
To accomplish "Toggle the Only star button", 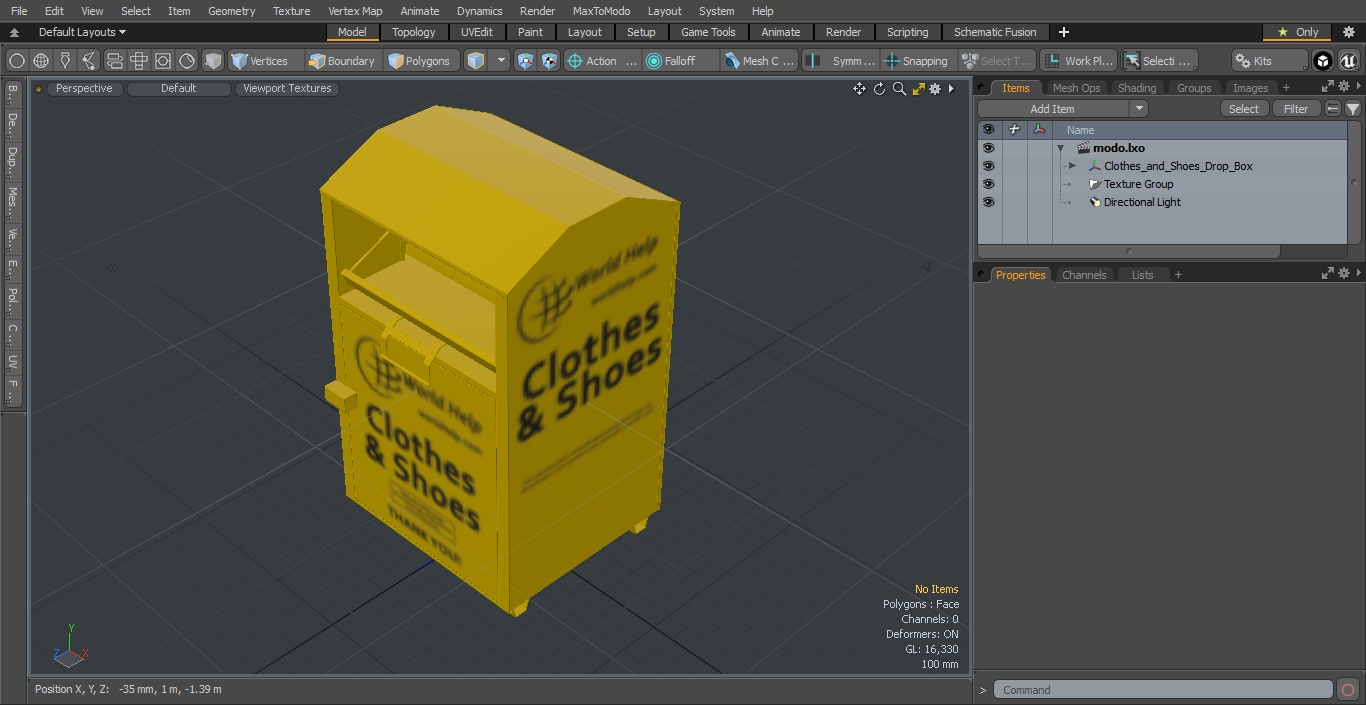I will 1298,32.
